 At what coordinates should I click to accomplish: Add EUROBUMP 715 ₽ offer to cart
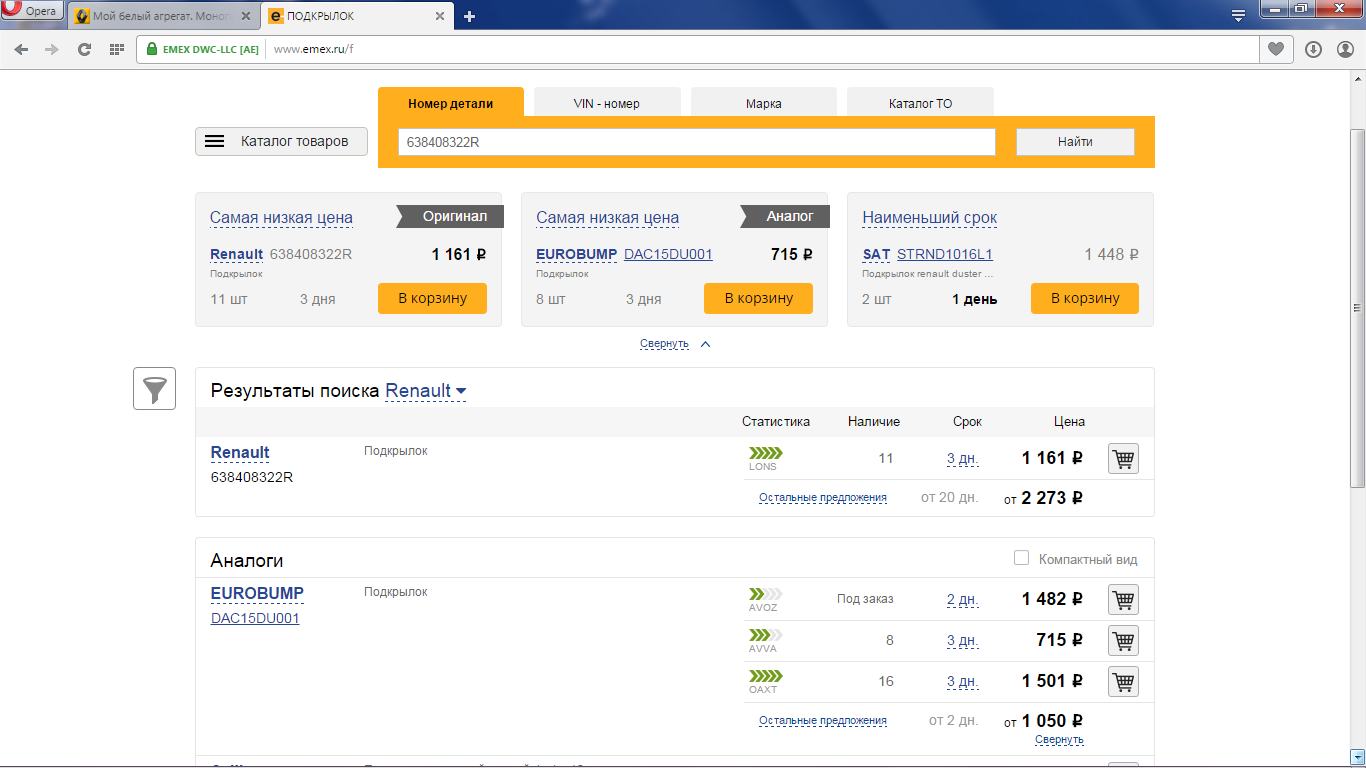tap(1124, 641)
